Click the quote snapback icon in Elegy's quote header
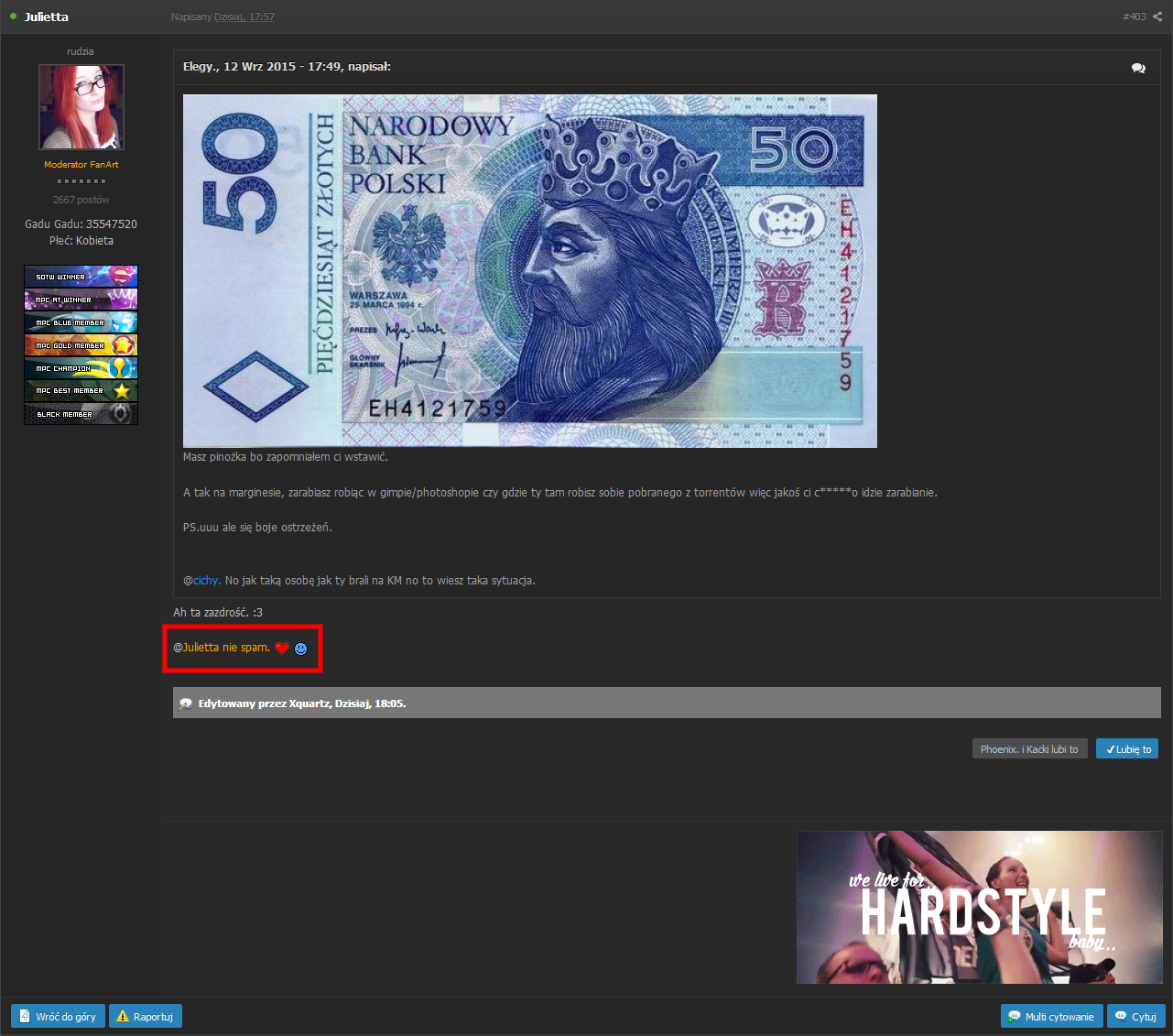Image resolution: width=1173 pixels, height=1036 pixels. 1138,68
